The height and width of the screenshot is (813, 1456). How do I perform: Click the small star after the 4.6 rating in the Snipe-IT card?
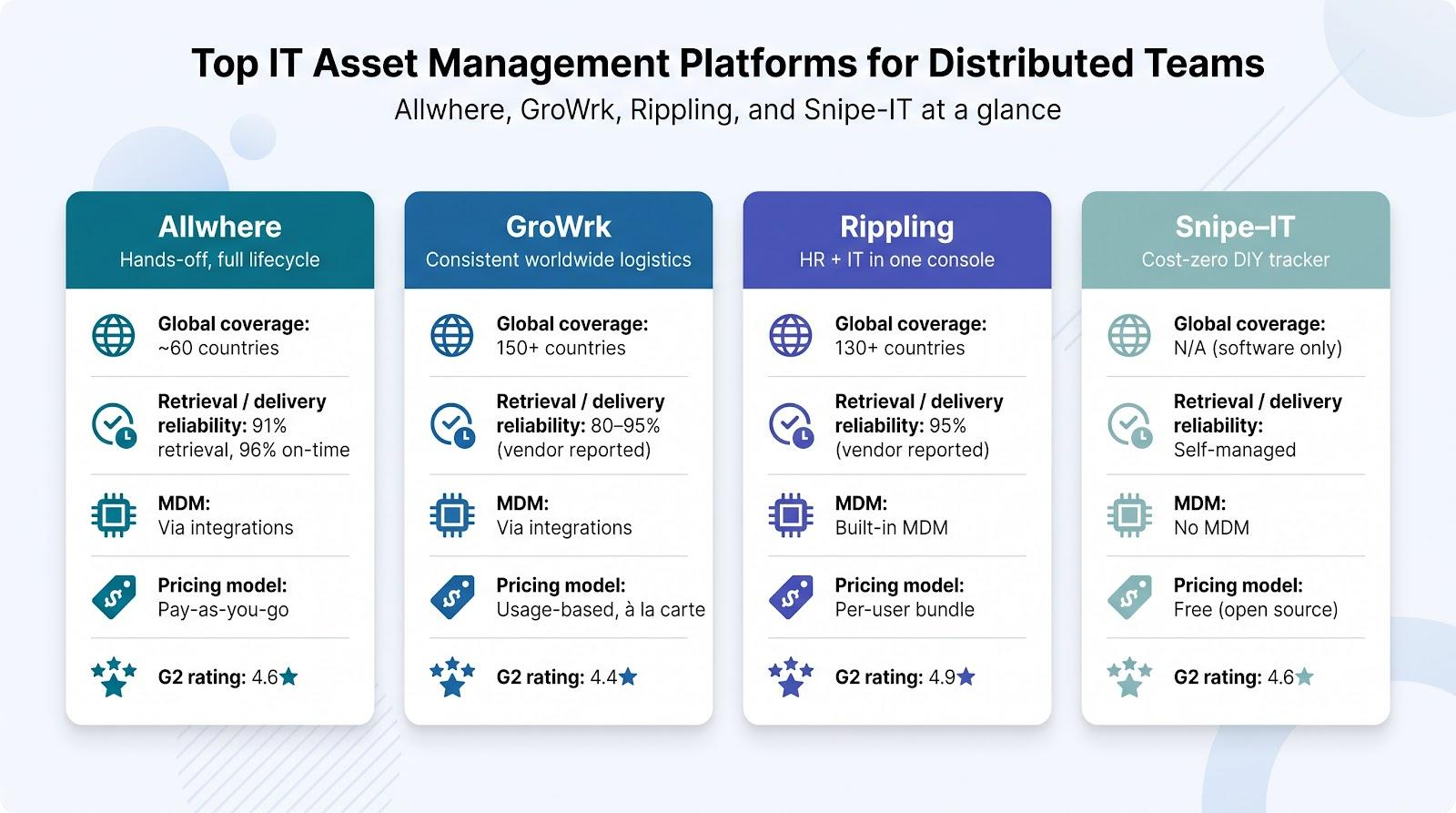click(x=1304, y=676)
